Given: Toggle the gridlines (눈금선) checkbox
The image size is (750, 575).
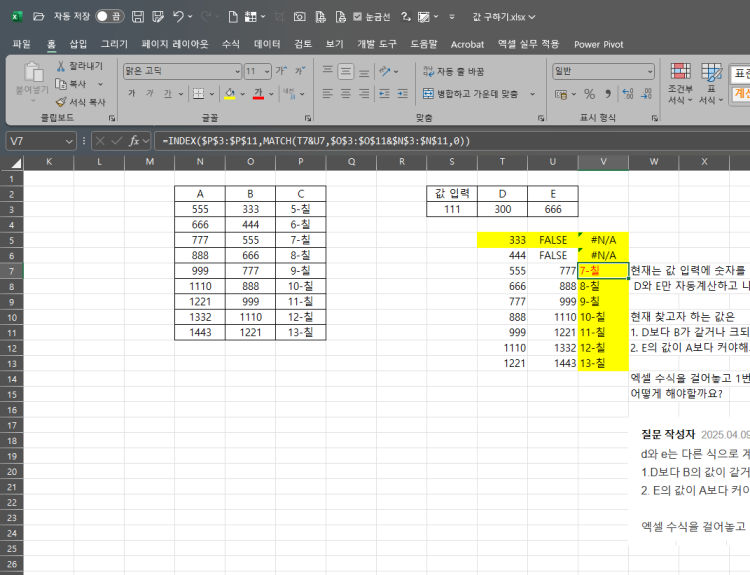Looking at the screenshot, I should pyautogui.click(x=358, y=17).
